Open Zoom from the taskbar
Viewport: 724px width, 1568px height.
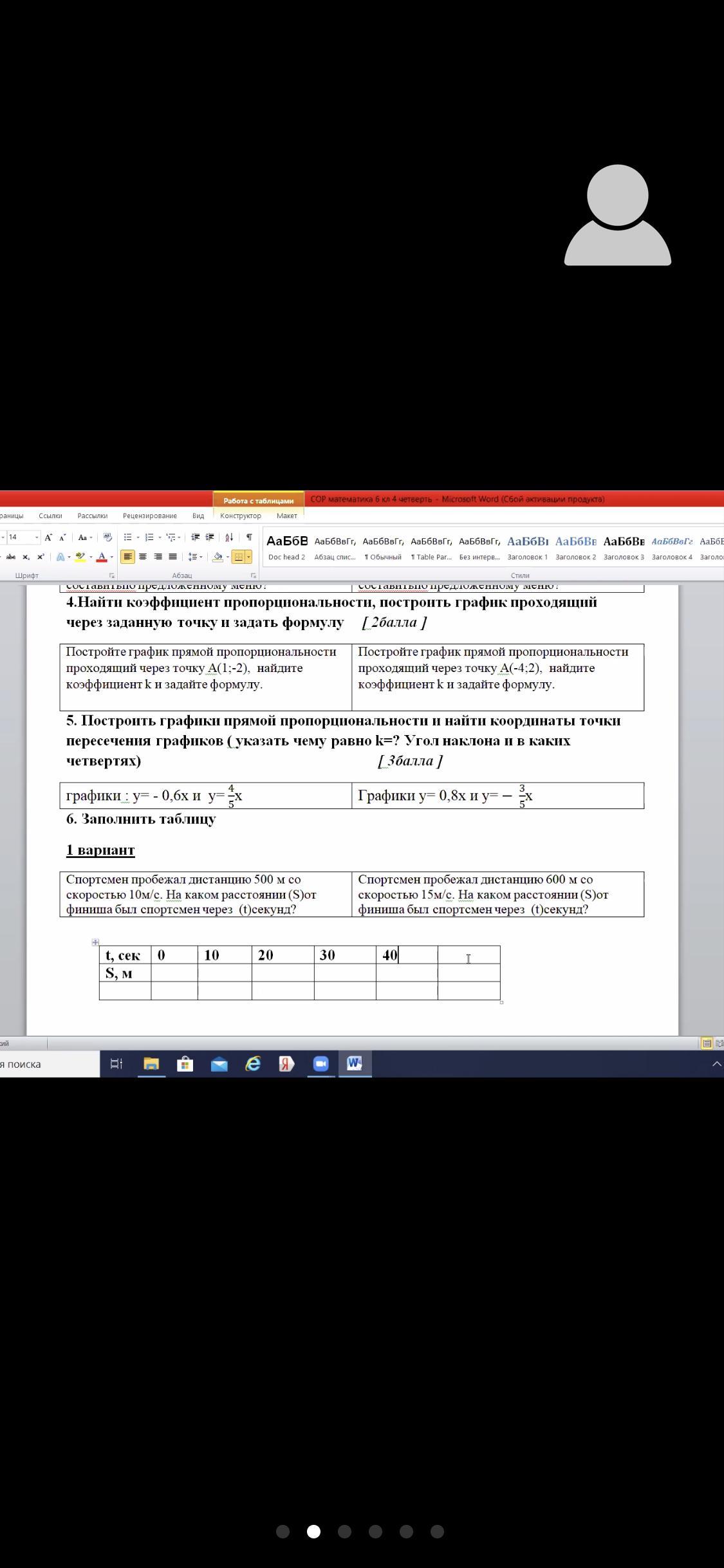[320, 1064]
